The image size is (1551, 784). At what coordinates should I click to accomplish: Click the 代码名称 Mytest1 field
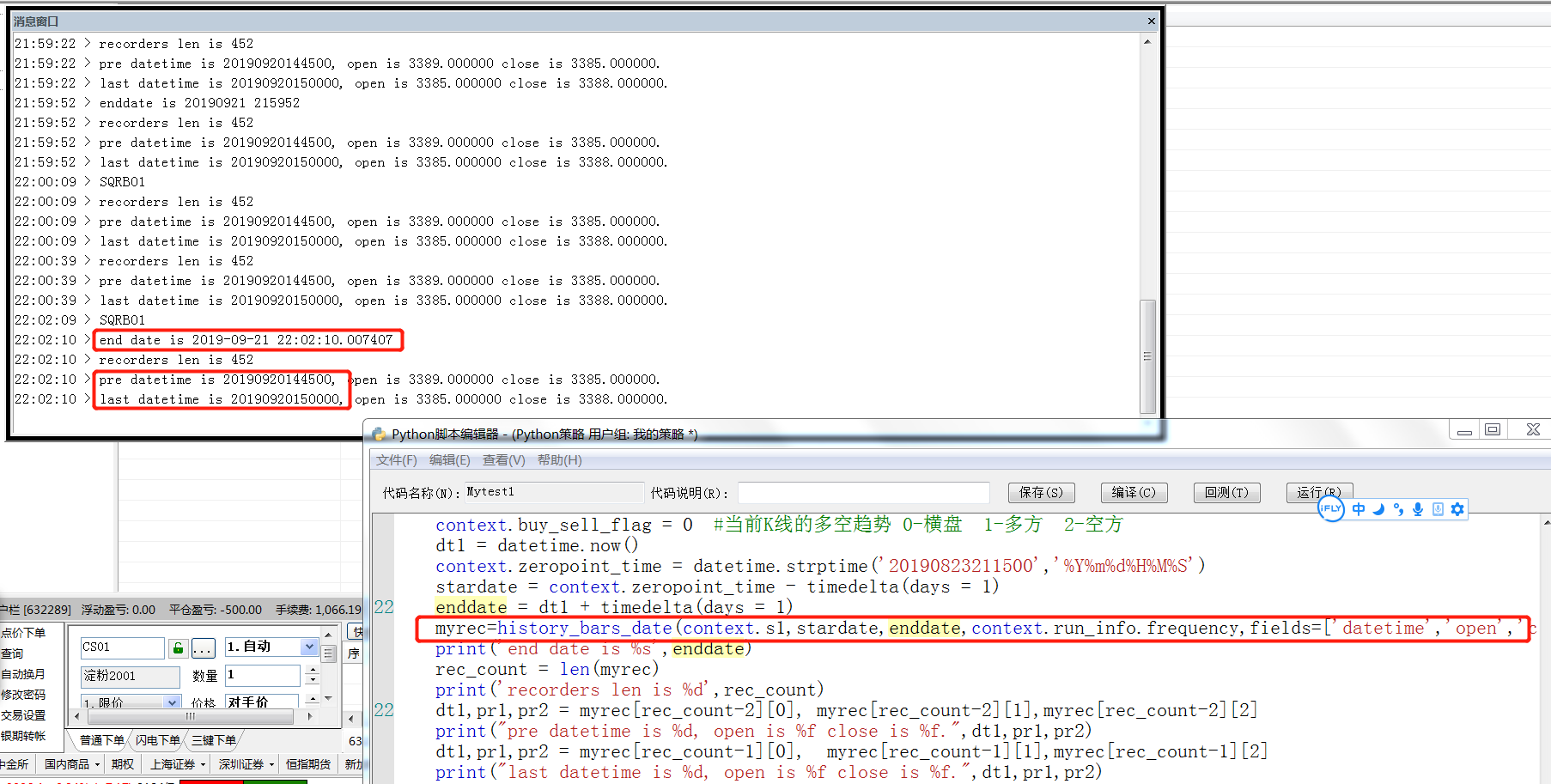[x=553, y=492]
